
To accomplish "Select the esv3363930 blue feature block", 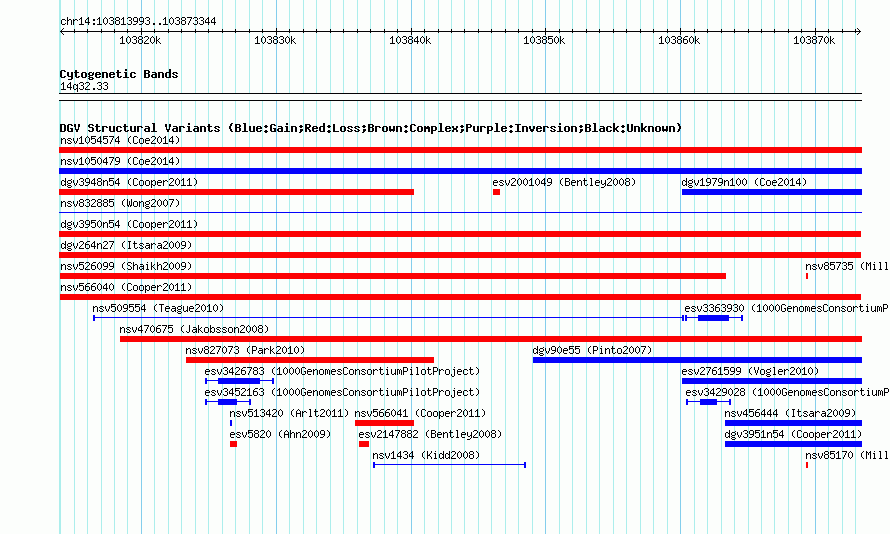I will [713, 318].
